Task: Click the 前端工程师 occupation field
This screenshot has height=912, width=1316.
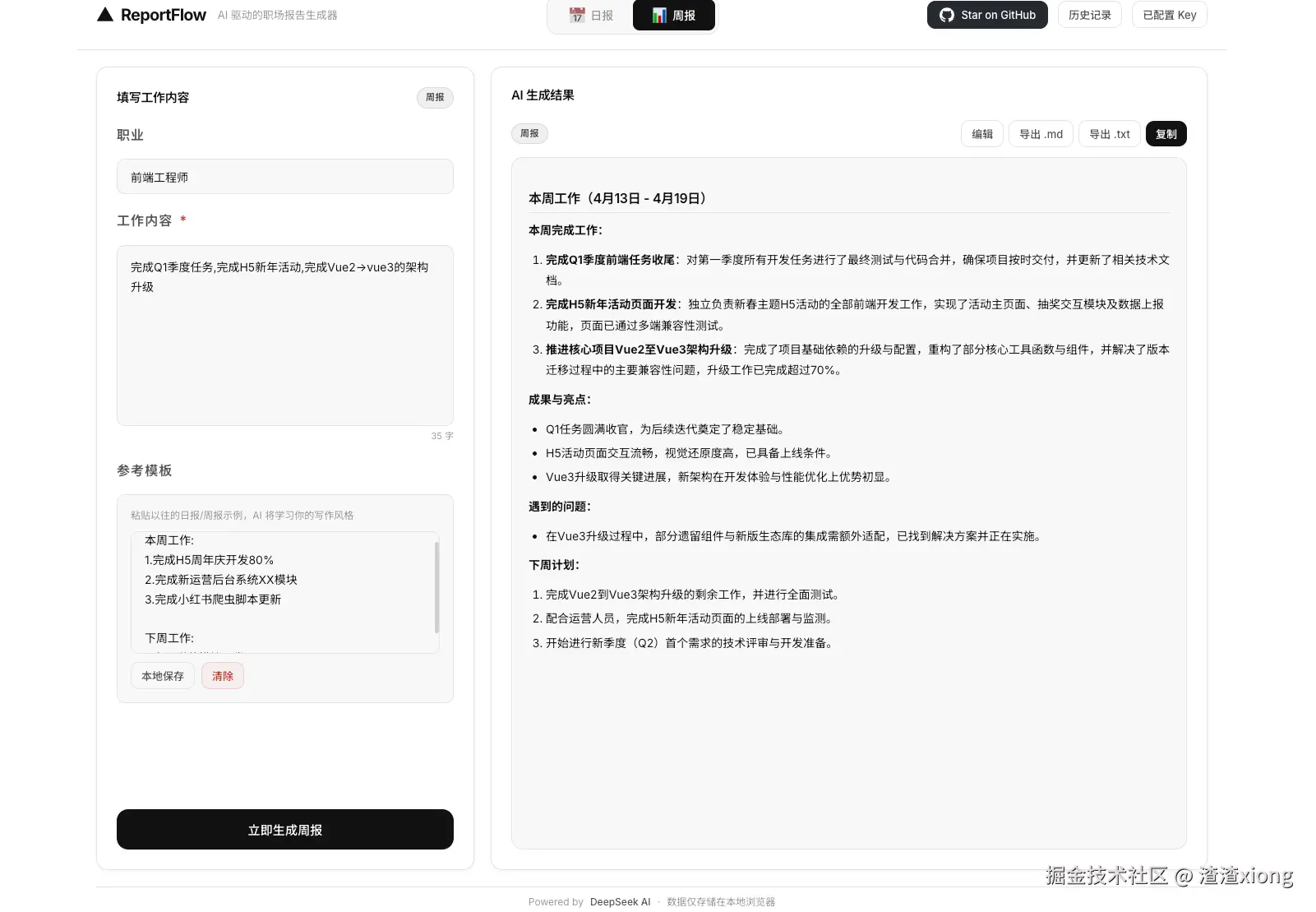Action: [x=284, y=176]
